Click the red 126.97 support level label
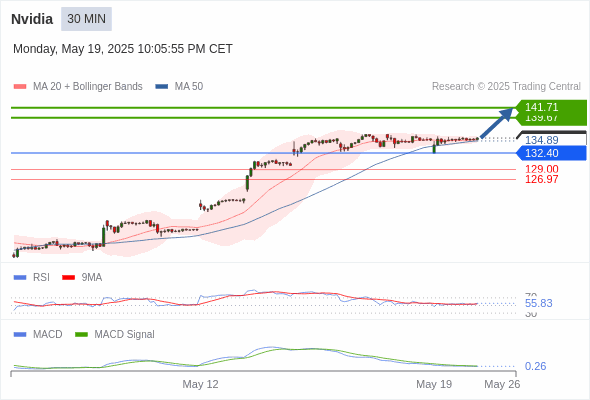Image resolution: width=590 pixels, height=400 pixels. tap(541, 179)
